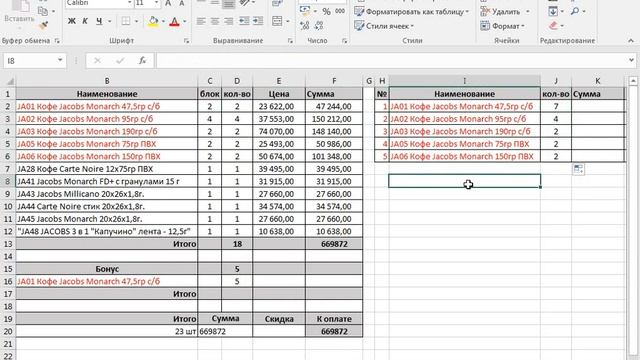
Task: Click Enter checkmark in formula bar
Action: 120,61
